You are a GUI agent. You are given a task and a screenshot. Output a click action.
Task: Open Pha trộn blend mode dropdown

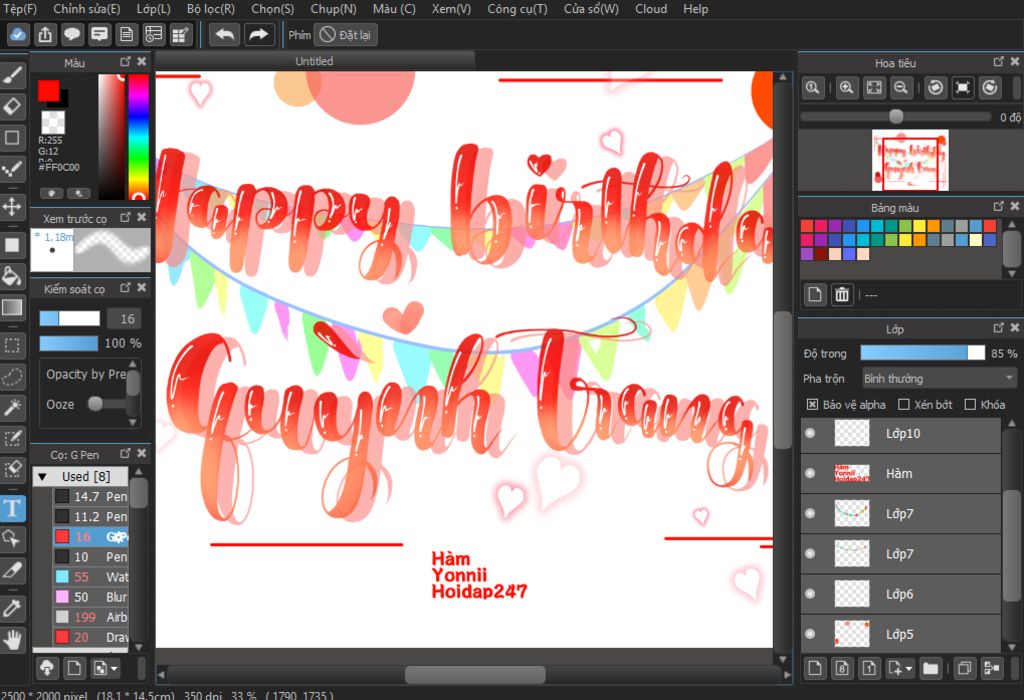coord(939,378)
